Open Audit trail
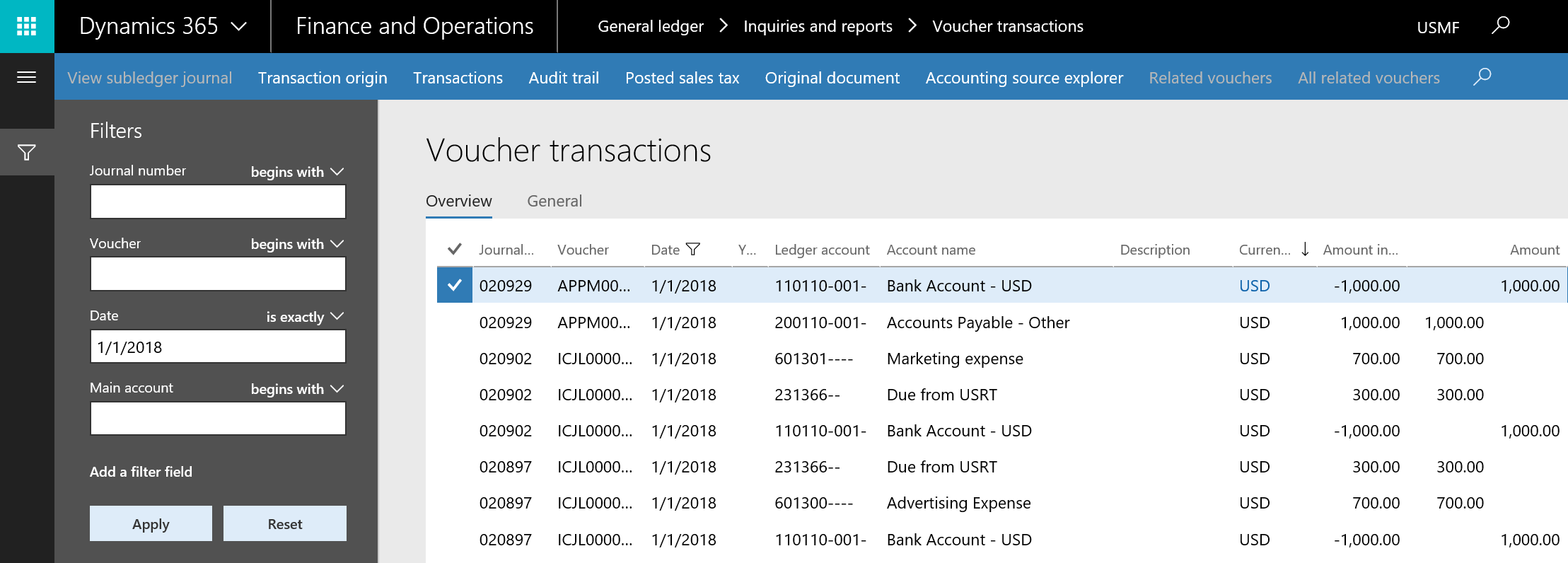1568x563 pixels. 564,77
